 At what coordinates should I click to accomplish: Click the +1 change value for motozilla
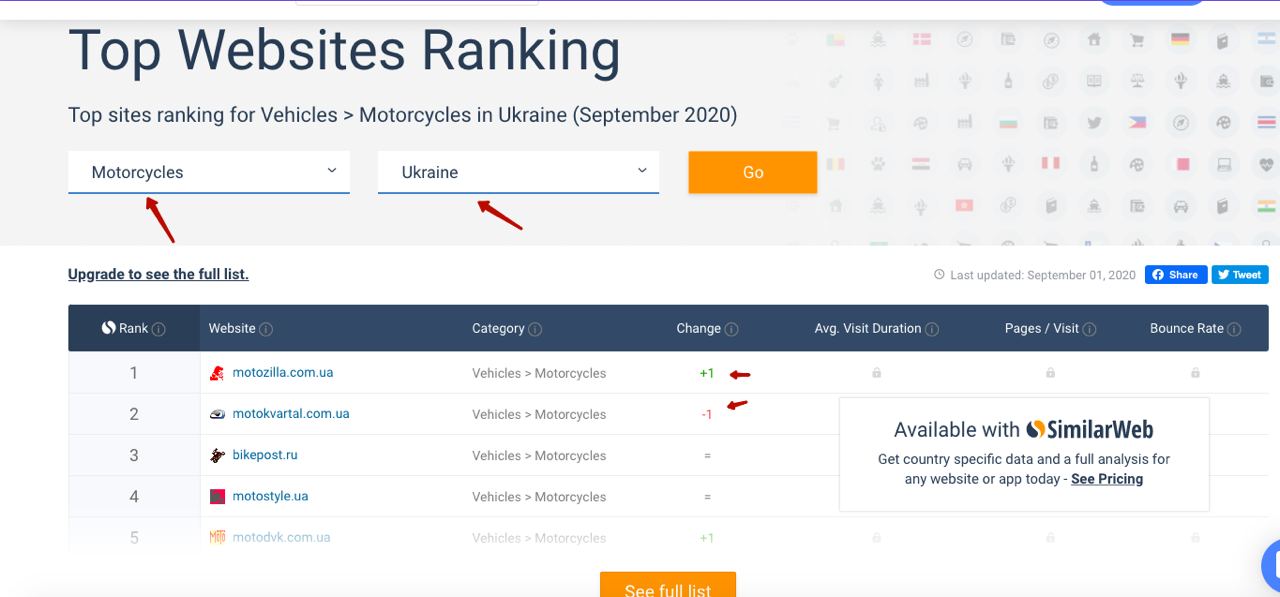[x=707, y=373]
